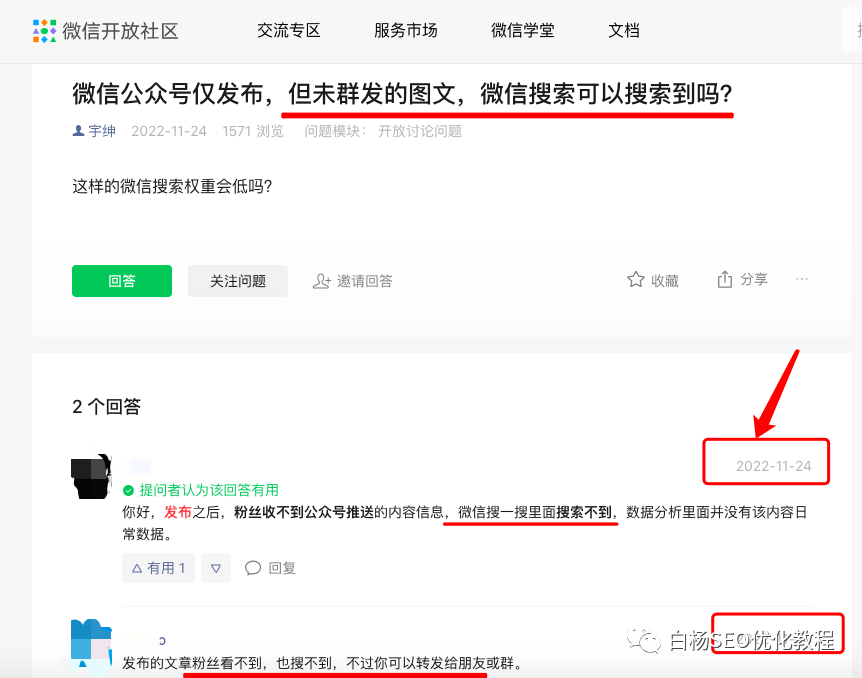Click the first answer's date 2022-11-24
This screenshot has height=678, width=862.
[x=773, y=466]
